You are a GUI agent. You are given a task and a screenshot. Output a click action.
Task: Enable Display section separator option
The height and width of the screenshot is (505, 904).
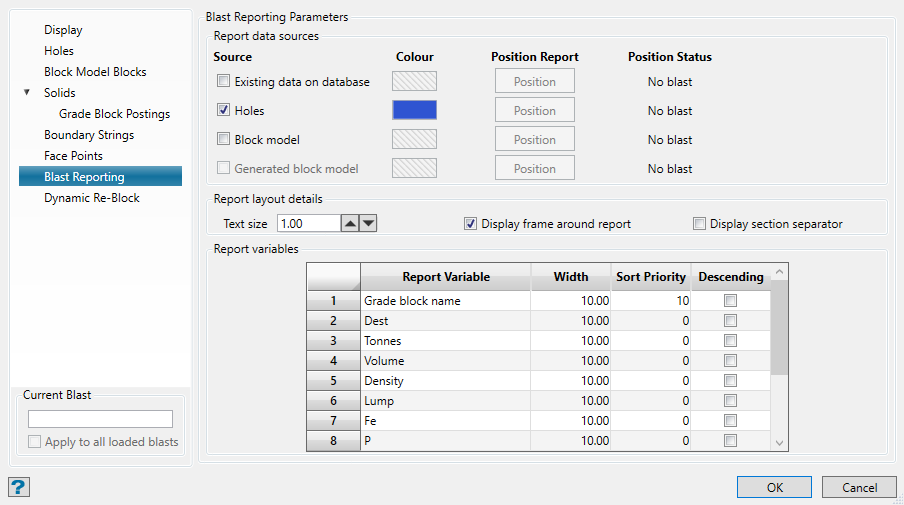tap(700, 224)
